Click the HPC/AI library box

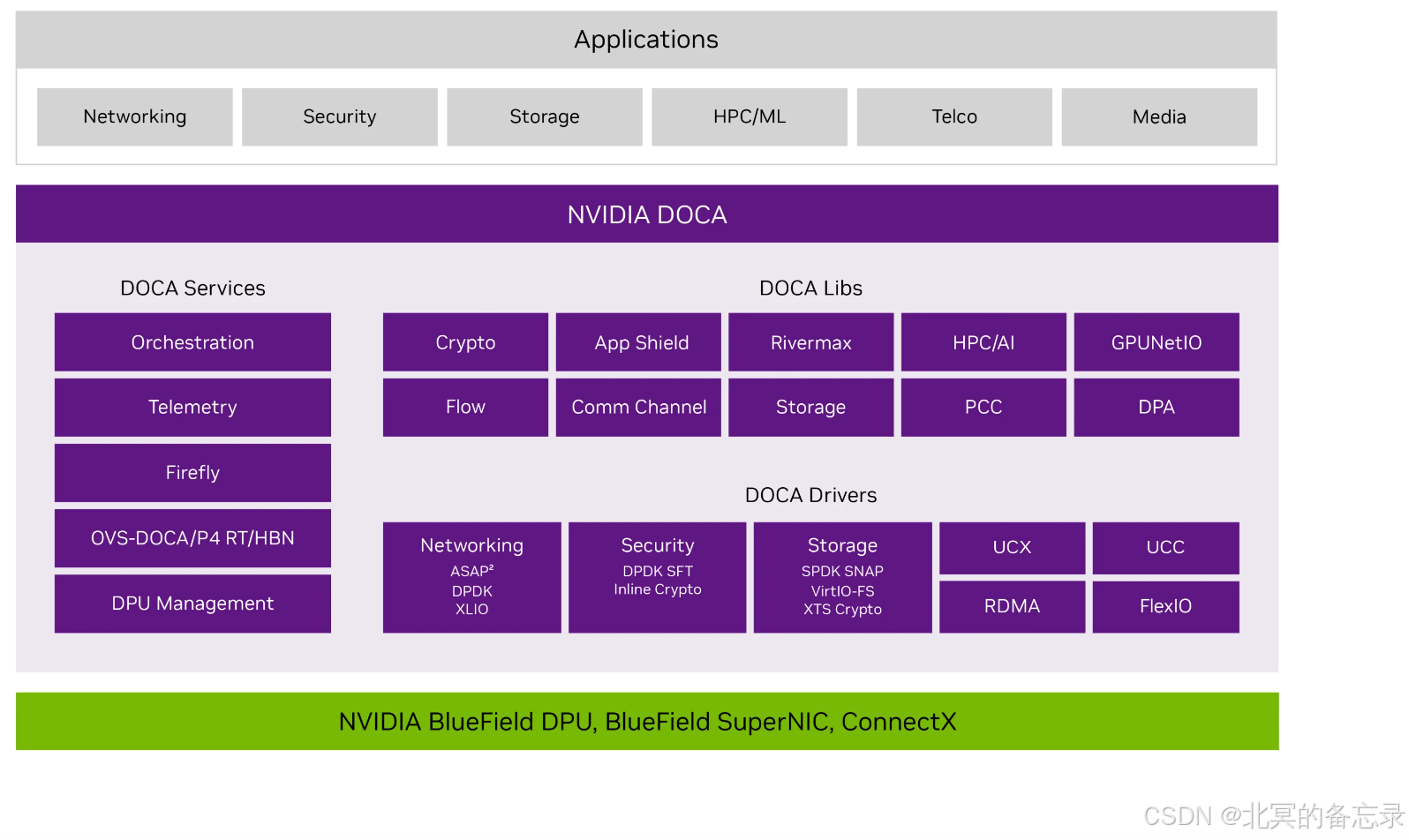pyautogui.click(x=983, y=342)
